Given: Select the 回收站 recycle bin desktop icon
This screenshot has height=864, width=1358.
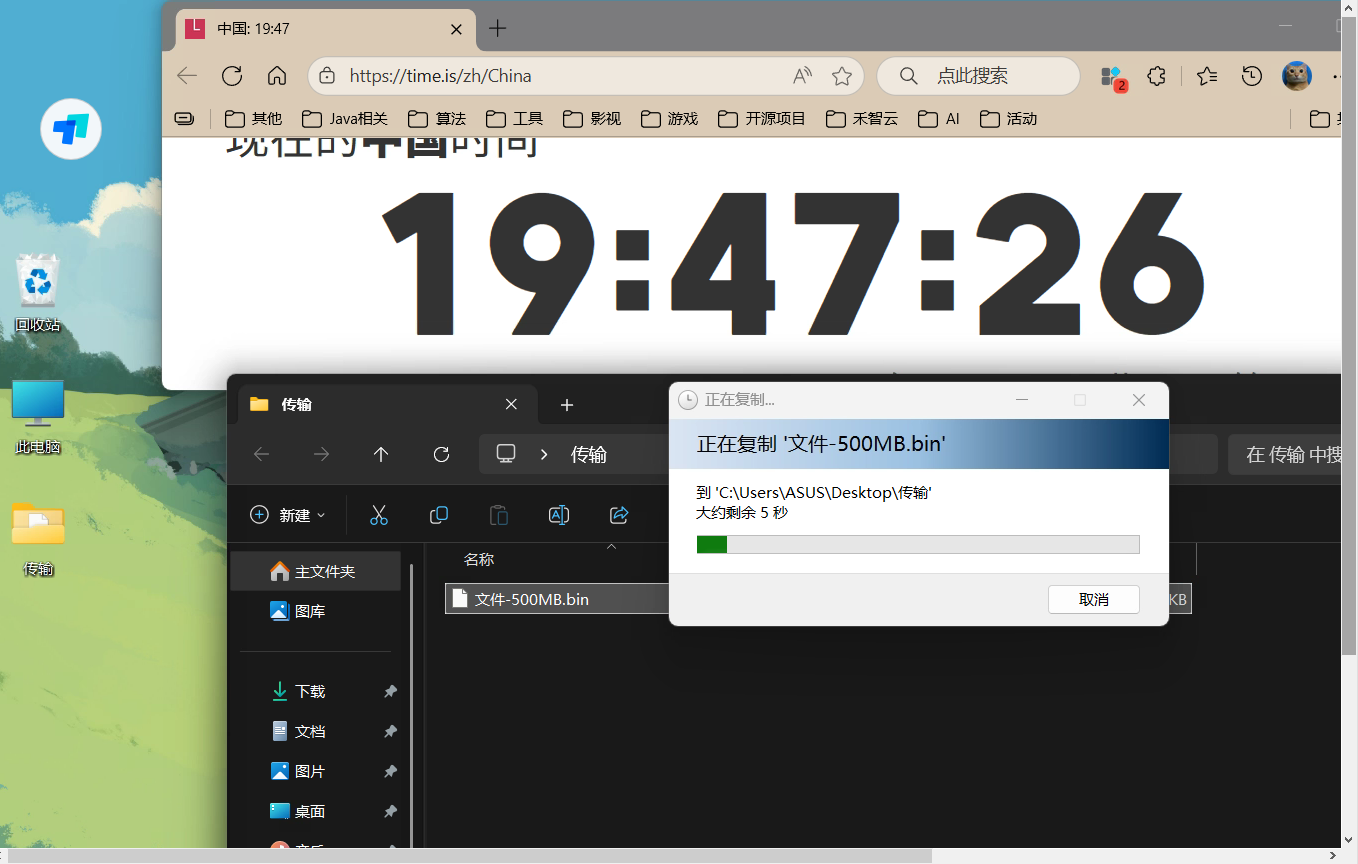Looking at the screenshot, I should (38, 294).
